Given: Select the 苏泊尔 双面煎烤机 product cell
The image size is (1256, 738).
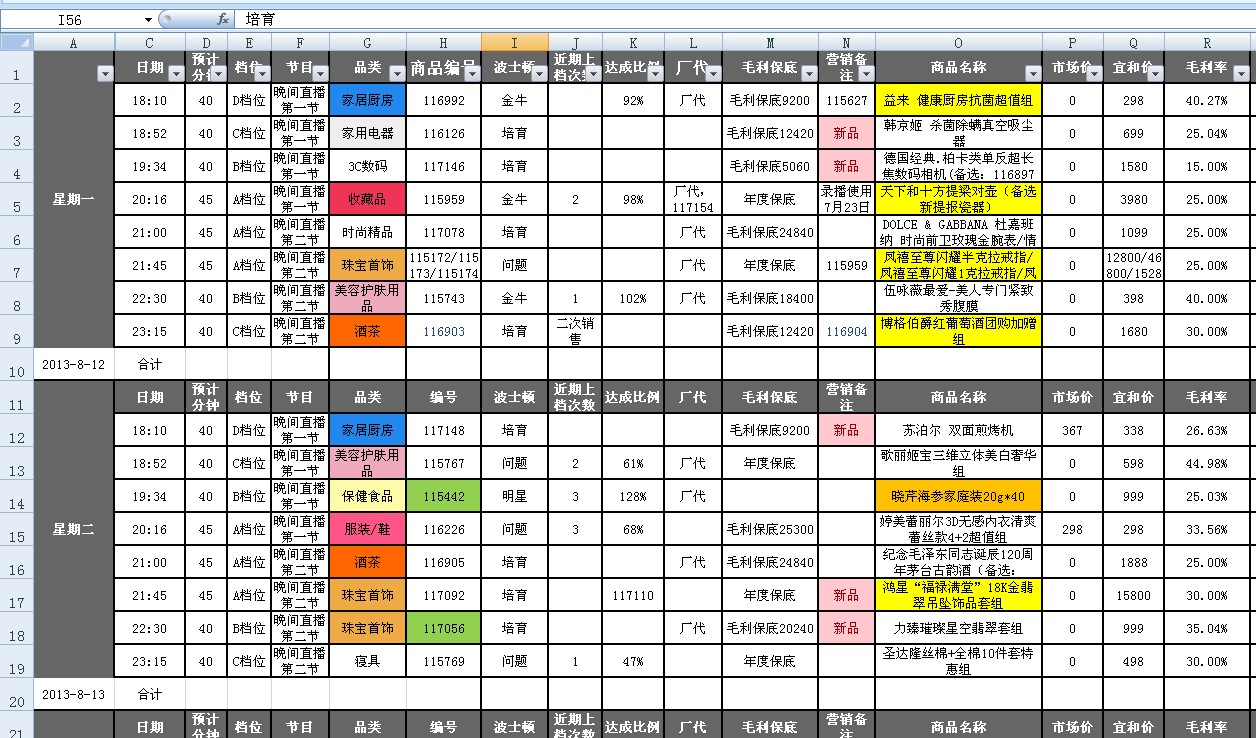Looking at the screenshot, I should 958,430.
